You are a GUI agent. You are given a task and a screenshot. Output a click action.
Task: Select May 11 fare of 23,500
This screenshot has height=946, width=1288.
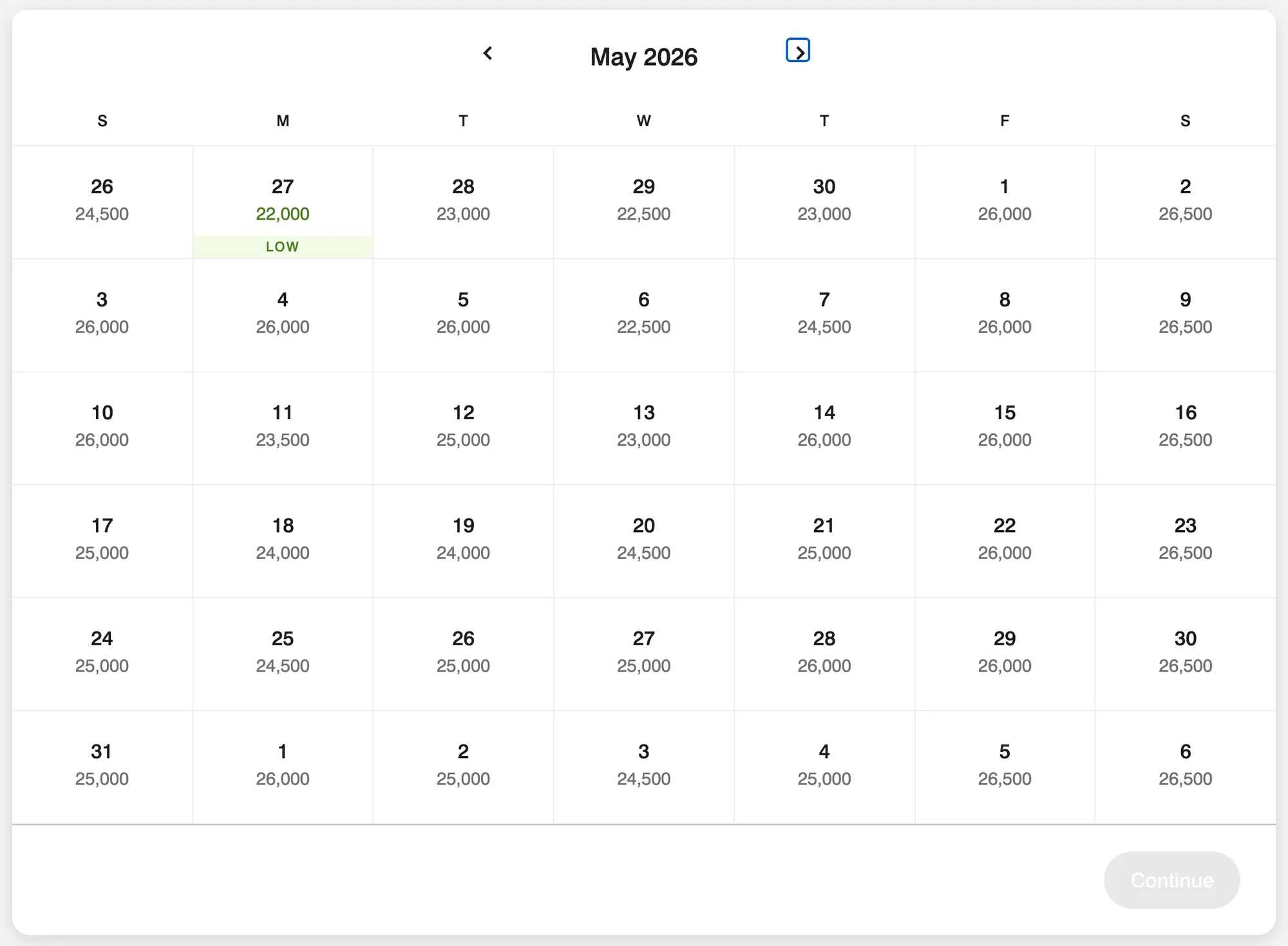pyautogui.click(x=283, y=428)
